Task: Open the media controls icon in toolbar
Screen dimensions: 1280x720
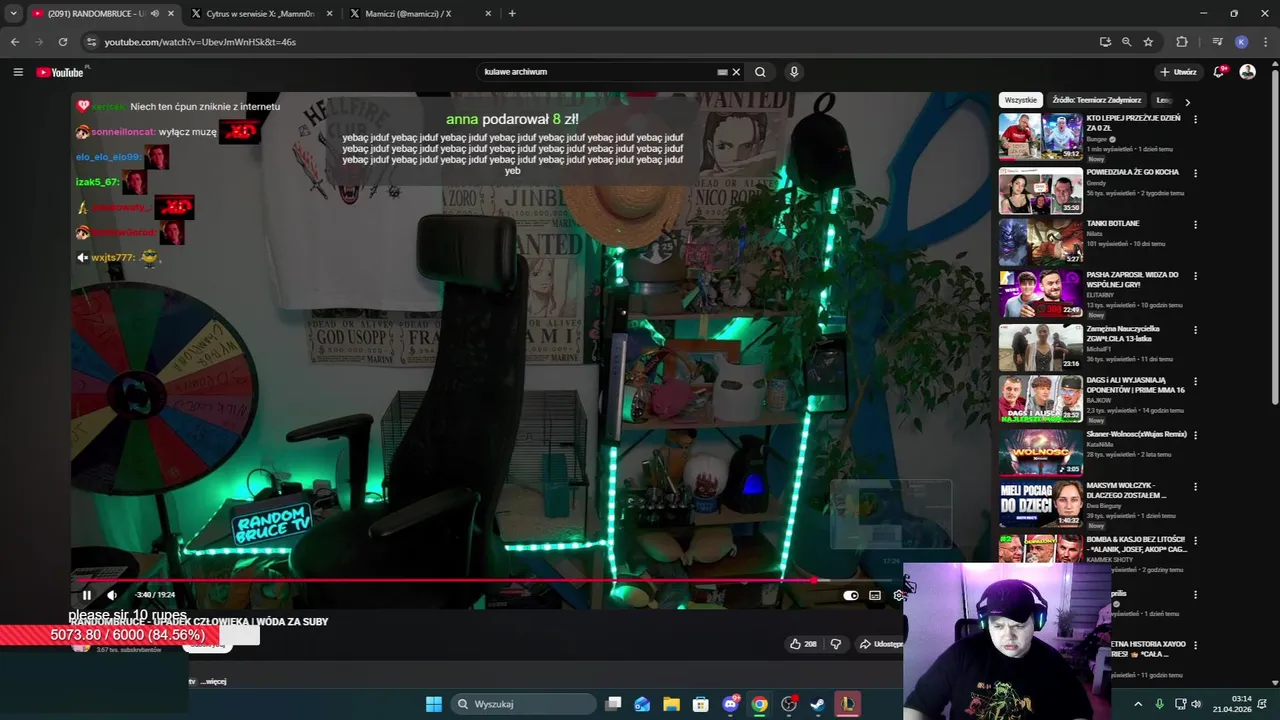Action: pos(1217,42)
